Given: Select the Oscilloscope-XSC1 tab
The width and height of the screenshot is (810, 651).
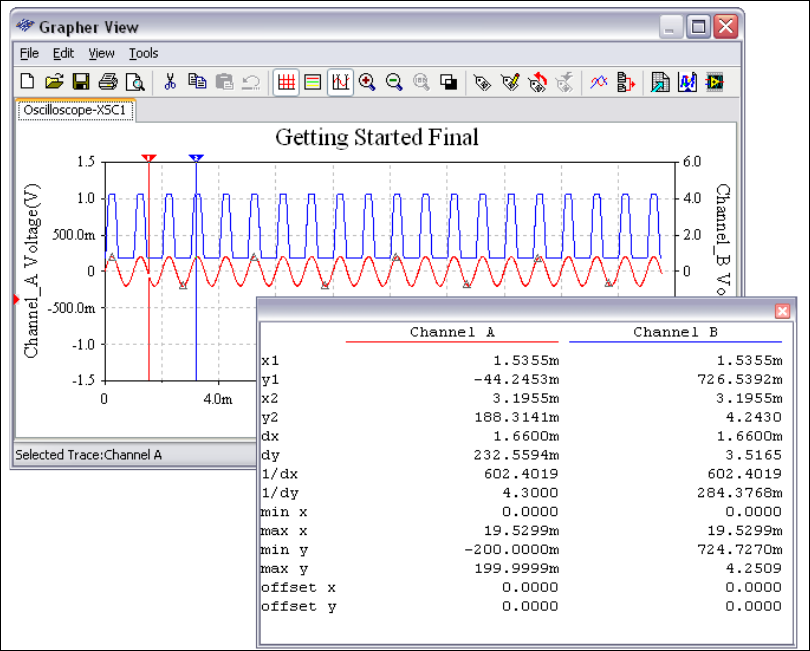Looking at the screenshot, I should click(76, 111).
